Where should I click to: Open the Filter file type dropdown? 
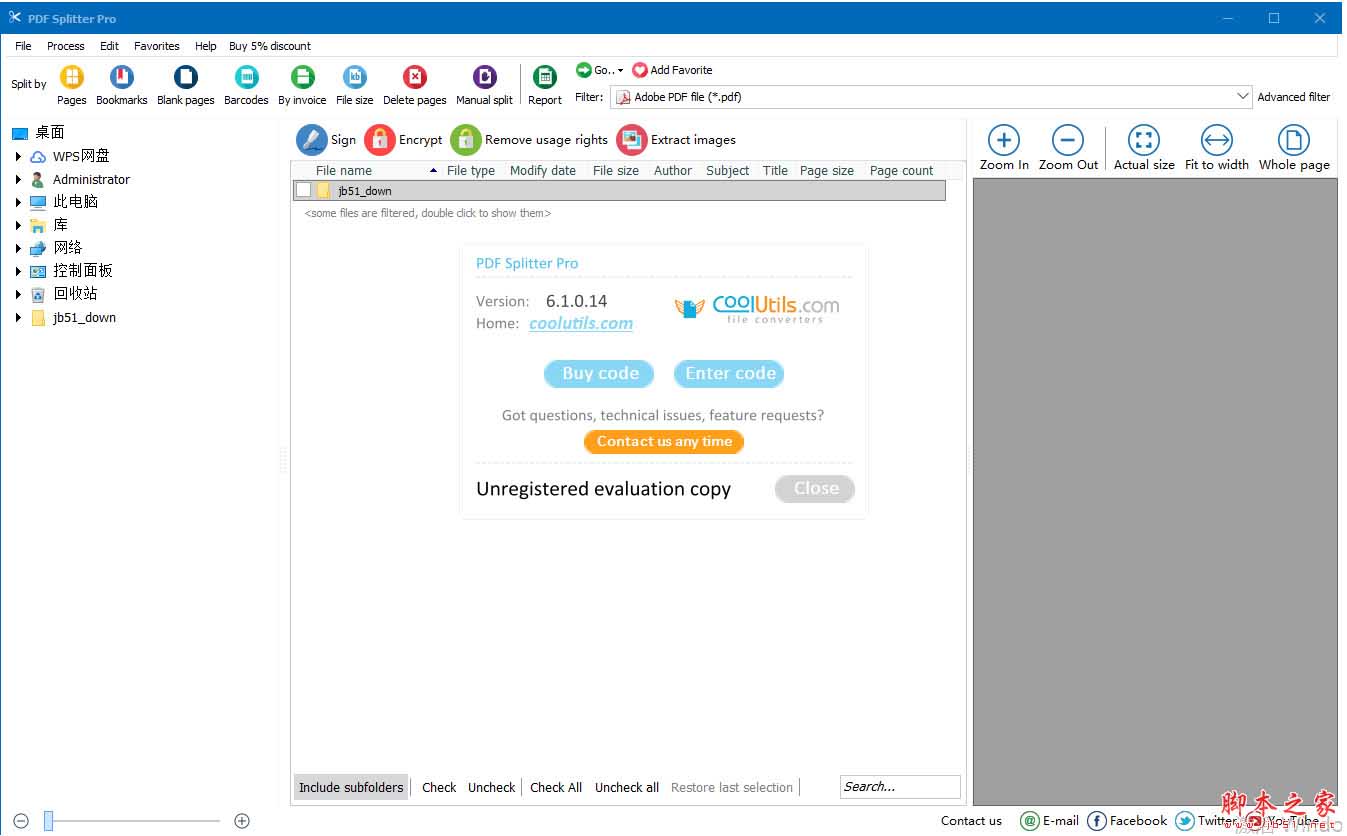coord(1243,97)
